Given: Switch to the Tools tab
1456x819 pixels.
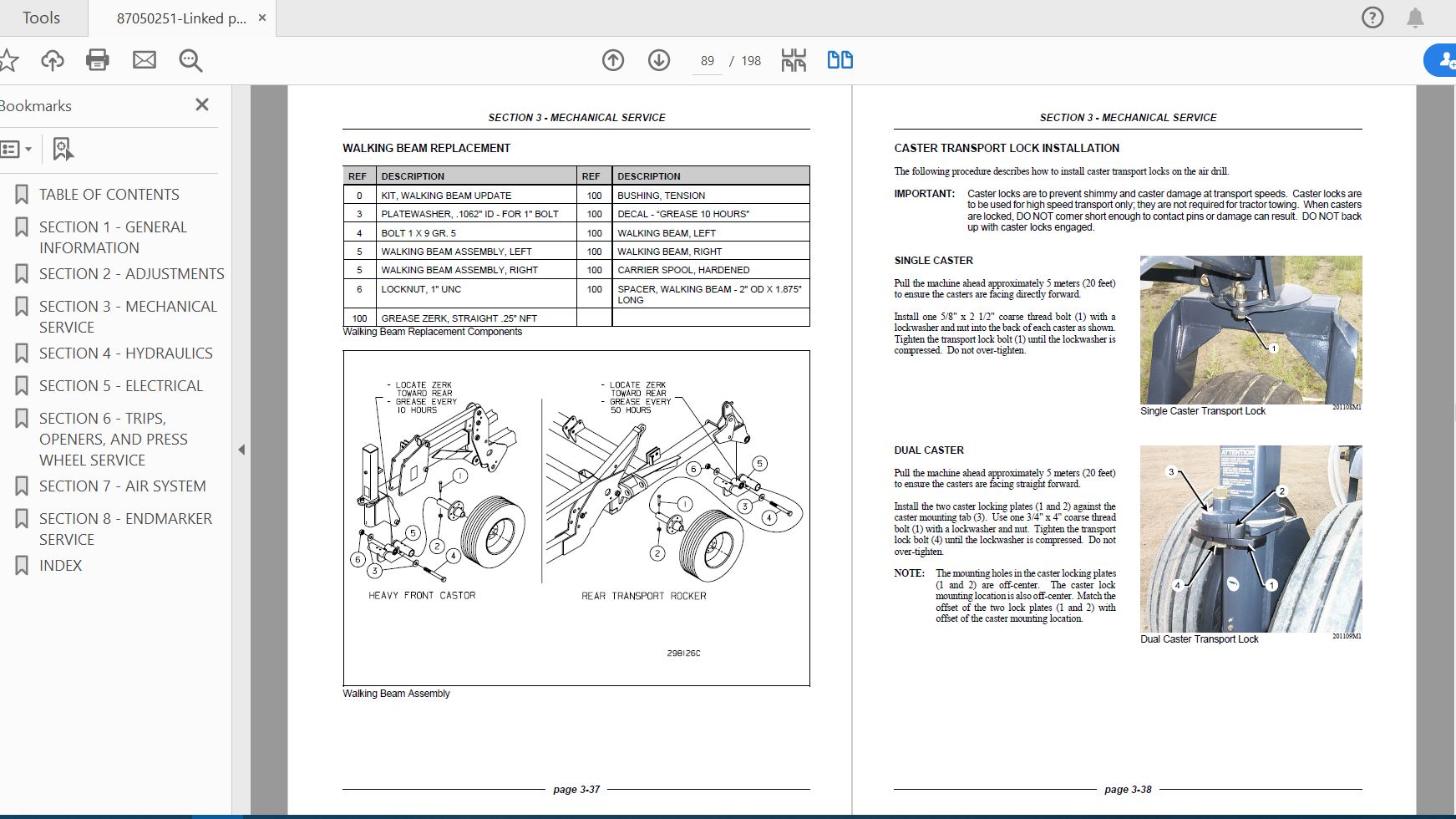Looking at the screenshot, I should point(40,17).
